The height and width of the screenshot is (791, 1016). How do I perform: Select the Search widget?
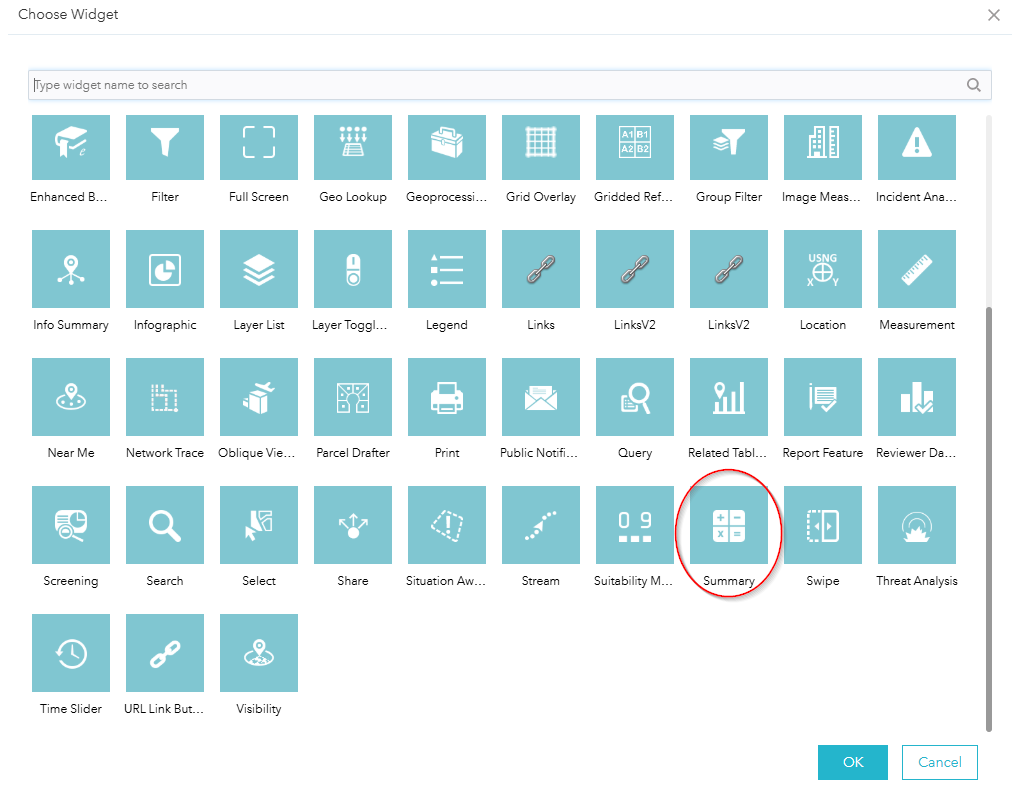(164, 525)
